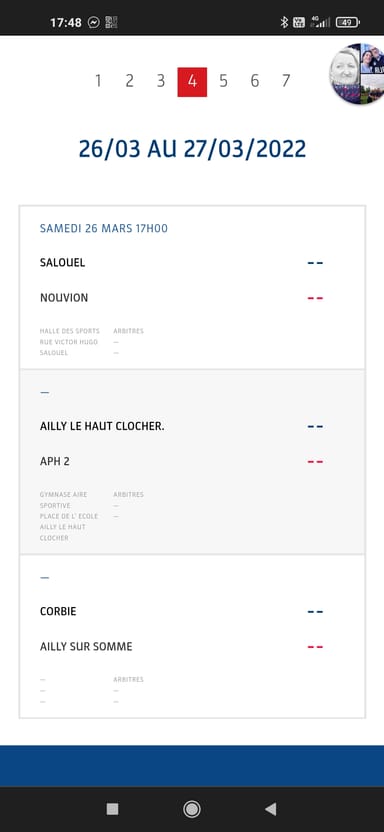Open the Messenger notification icon in status bar
The image size is (384, 832).
[x=94, y=22]
